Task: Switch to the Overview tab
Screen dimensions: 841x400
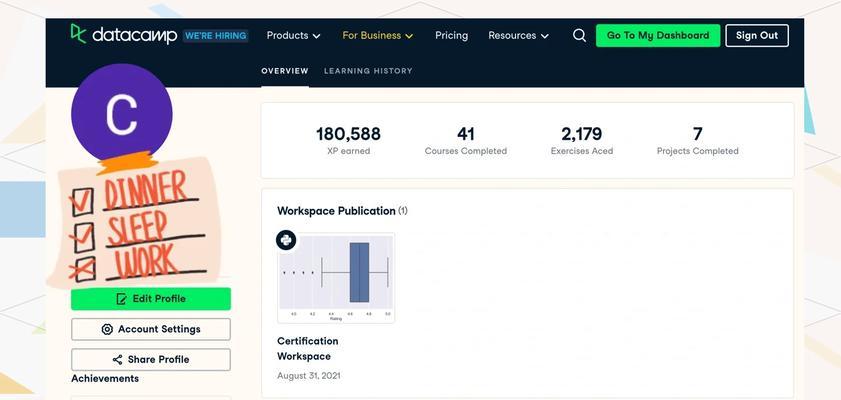Action: (285, 71)
